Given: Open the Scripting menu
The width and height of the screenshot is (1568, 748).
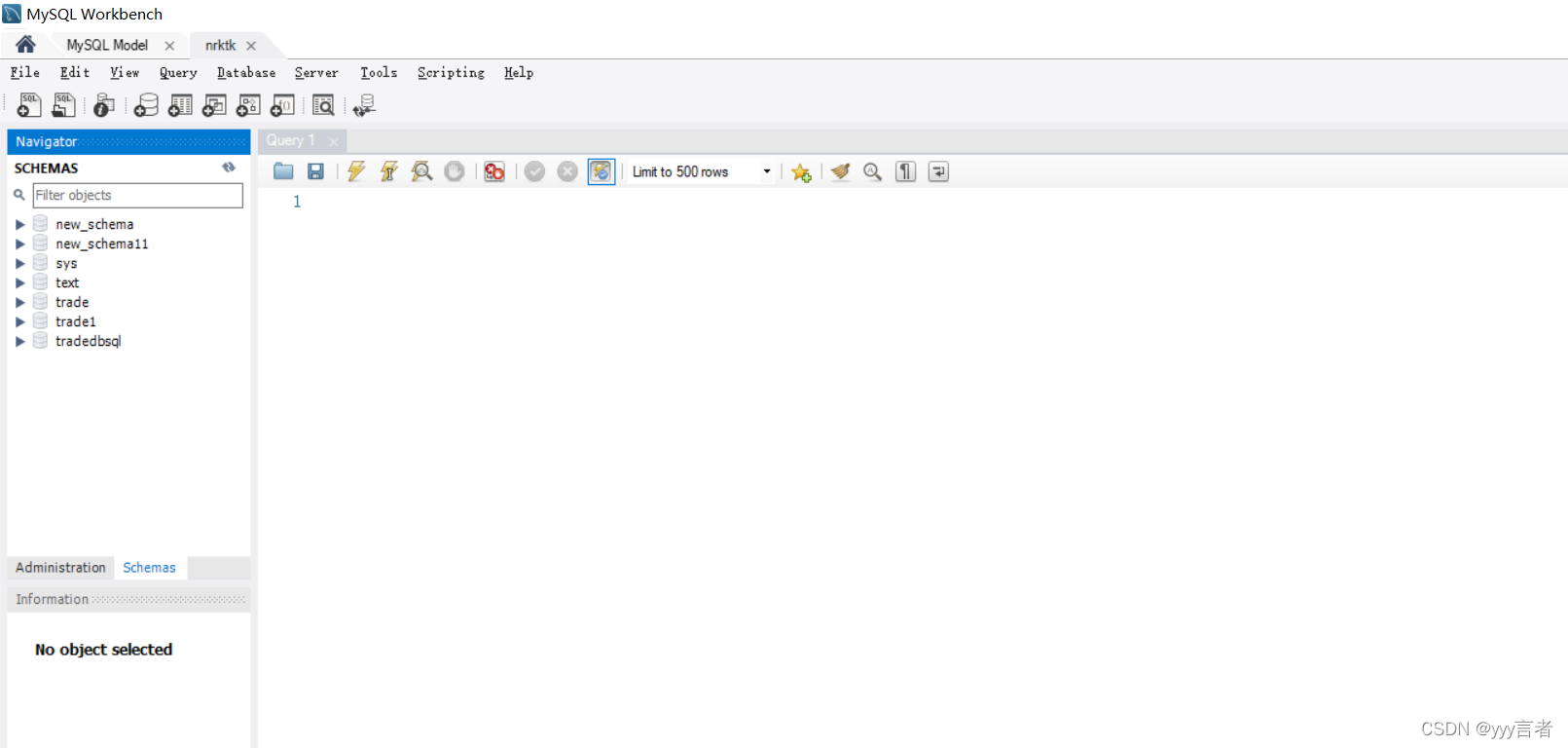Looking at the screenshot, I should (x=451, y=72).
